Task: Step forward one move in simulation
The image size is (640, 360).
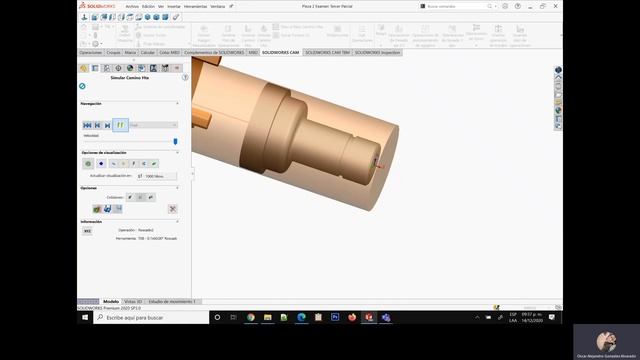Action: pos(107,125)
